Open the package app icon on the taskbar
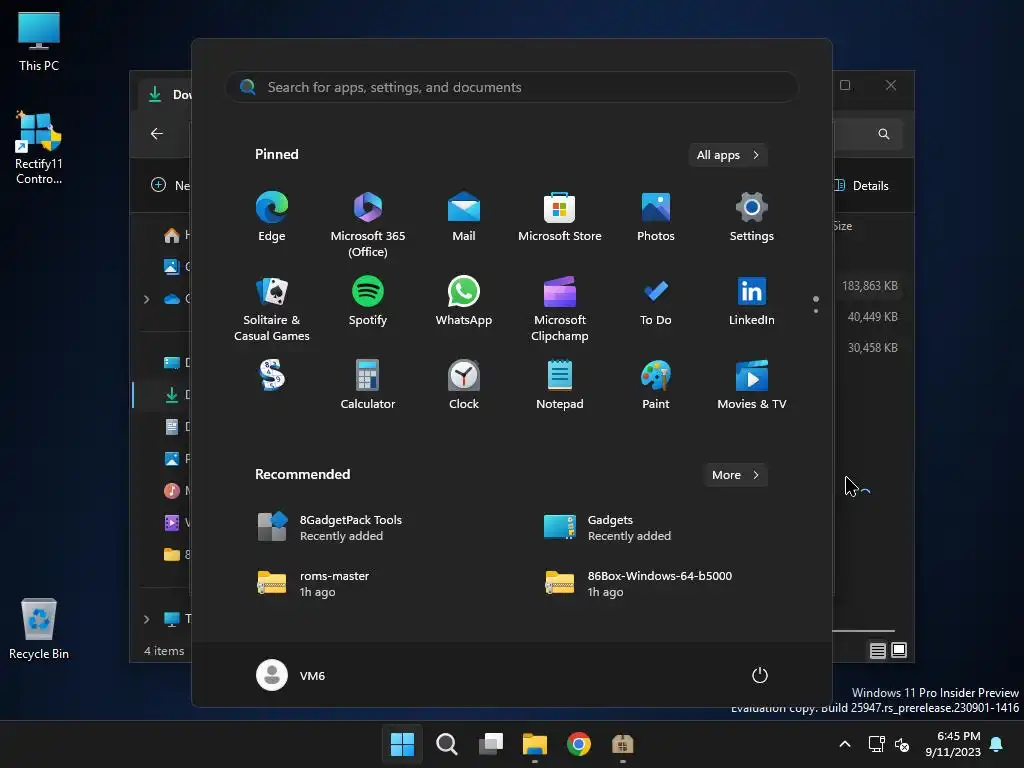Image resolution: width=1024 pixels, height=768 pixels. pos(623,744)
